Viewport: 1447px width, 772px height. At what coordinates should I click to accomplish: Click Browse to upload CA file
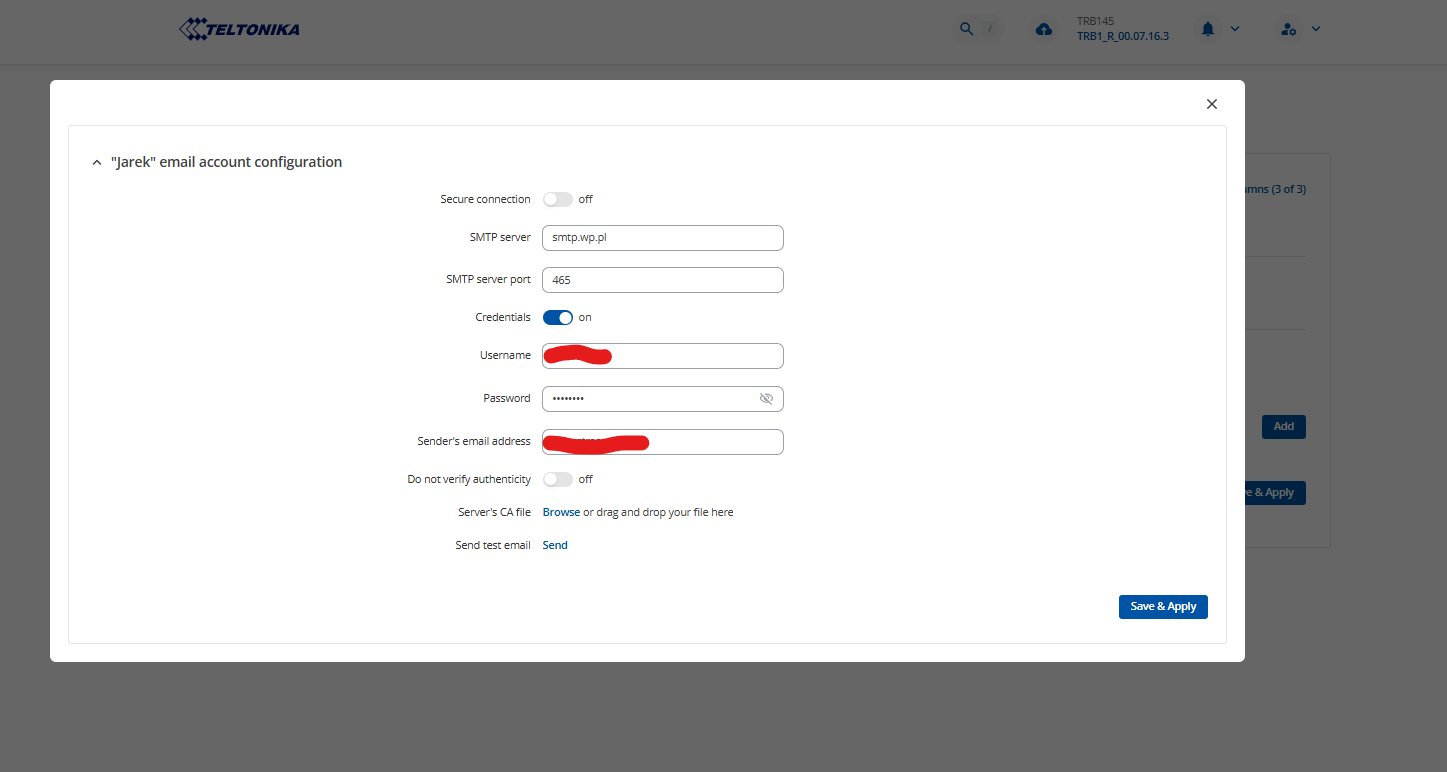(561, 512)
